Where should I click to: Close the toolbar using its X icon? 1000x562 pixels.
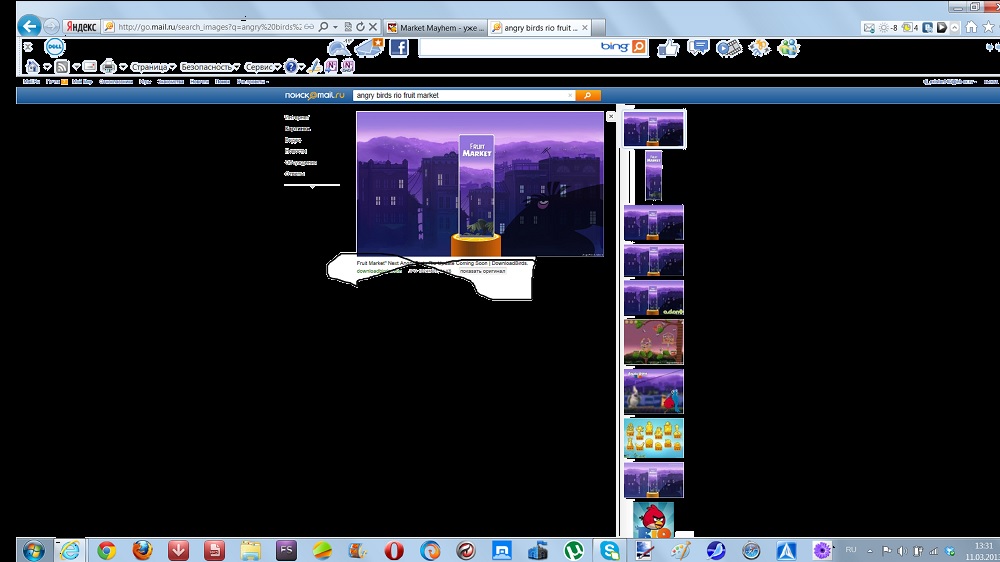28,47
